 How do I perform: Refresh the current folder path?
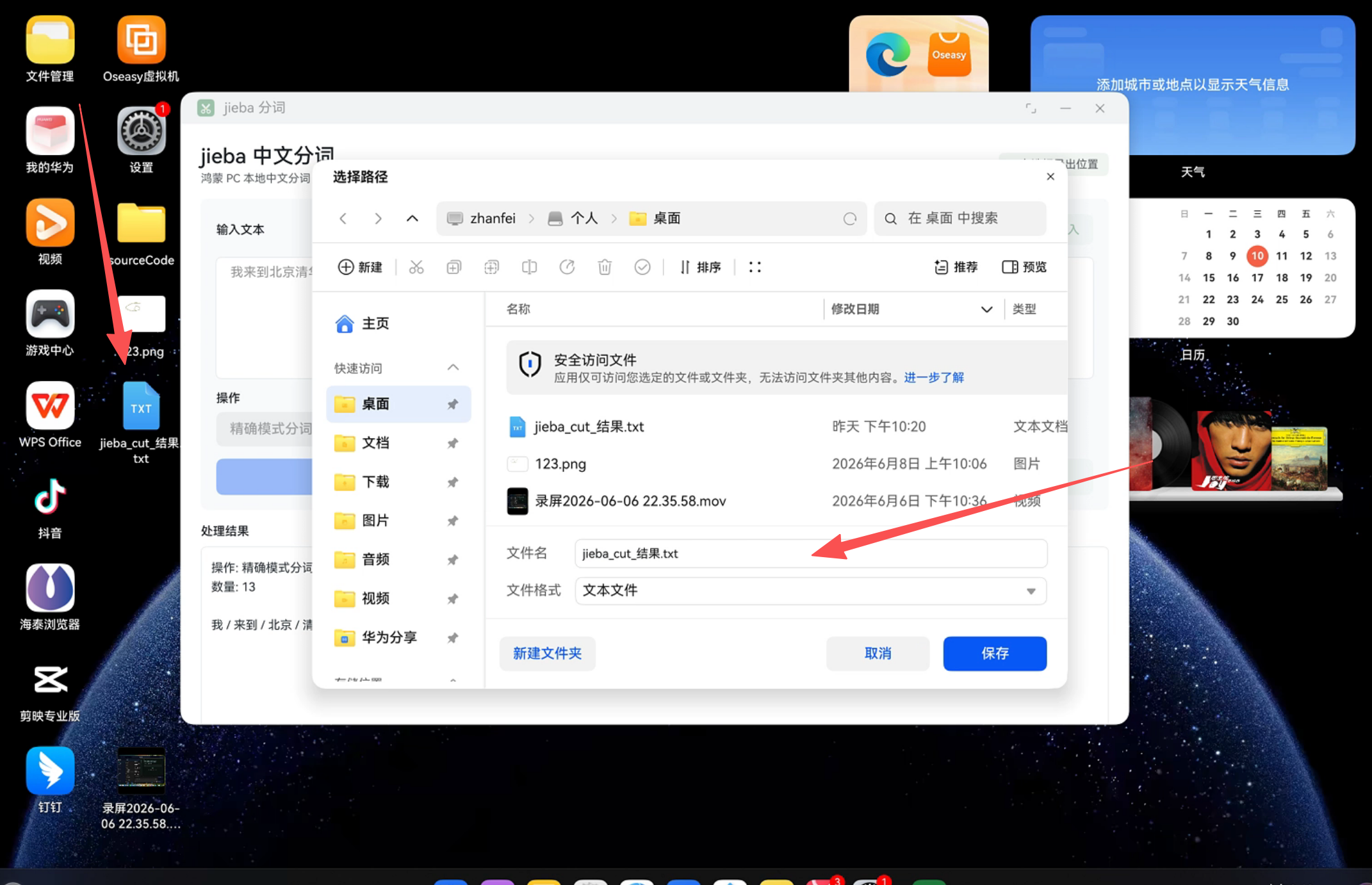(849, 219)
